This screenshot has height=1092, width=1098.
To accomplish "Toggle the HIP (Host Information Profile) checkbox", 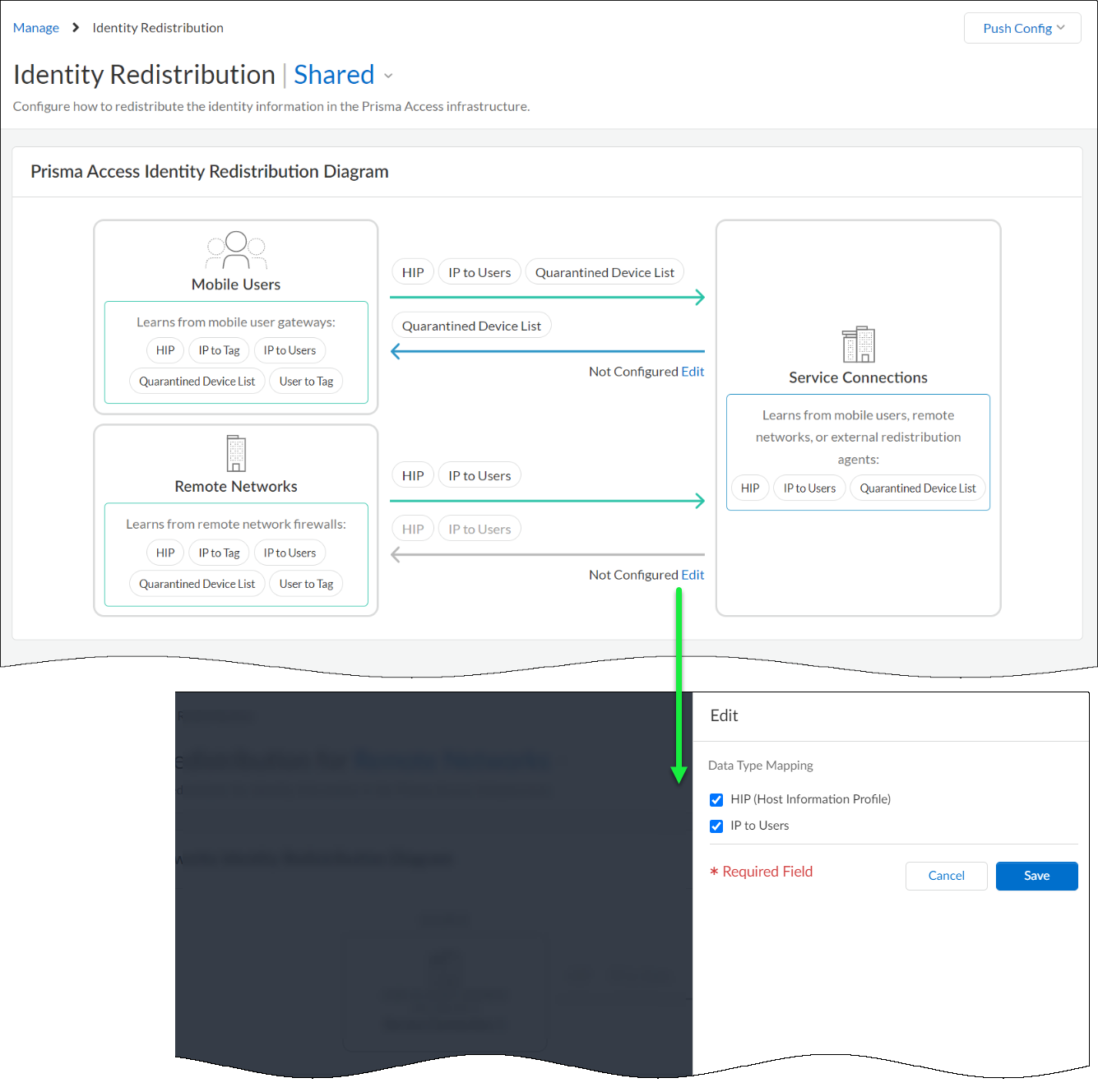I will (x=716, y=800).
